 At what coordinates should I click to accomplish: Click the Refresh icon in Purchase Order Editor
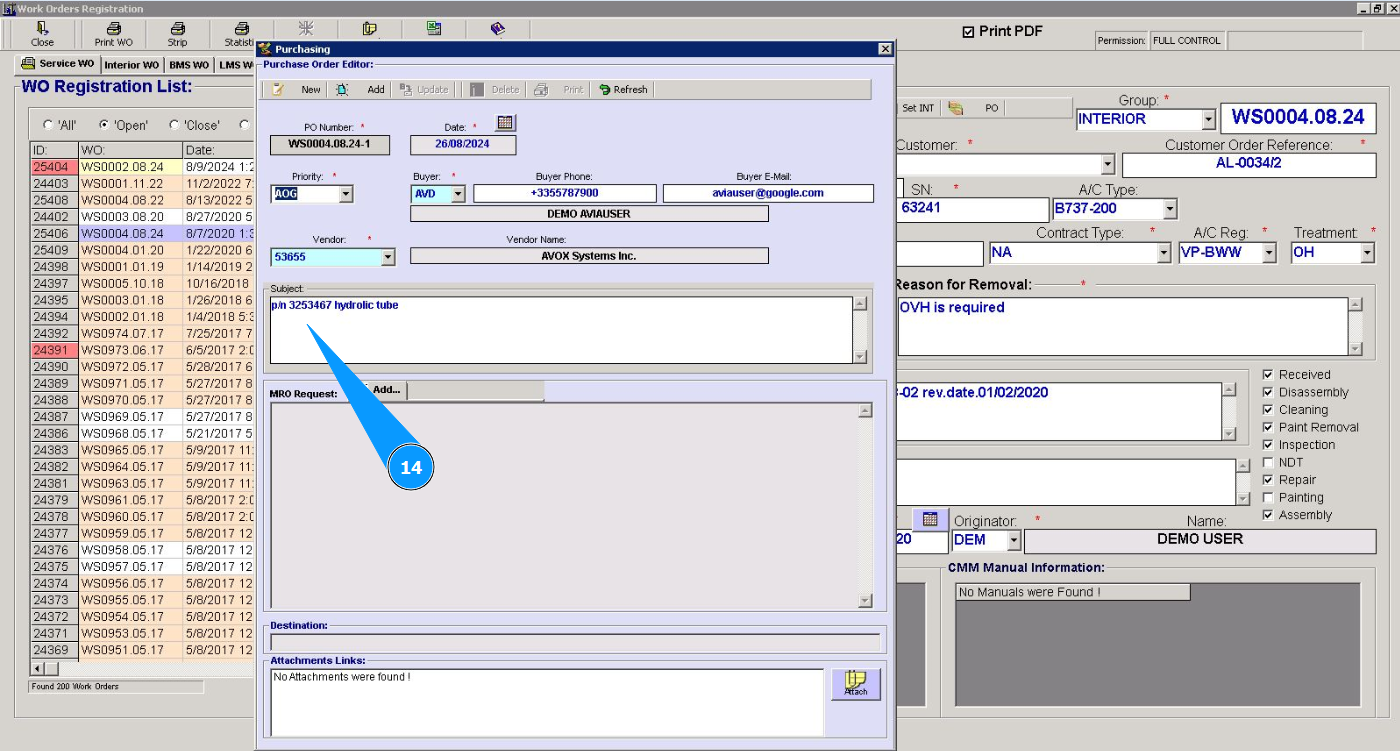pyautogui.click(x=623, y=89)
